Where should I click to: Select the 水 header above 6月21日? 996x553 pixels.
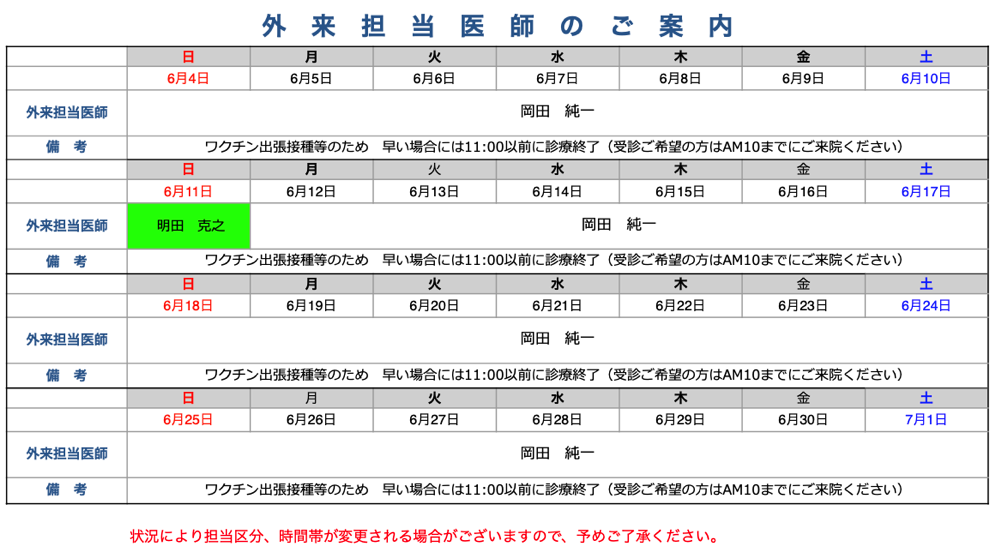point(557,284)
